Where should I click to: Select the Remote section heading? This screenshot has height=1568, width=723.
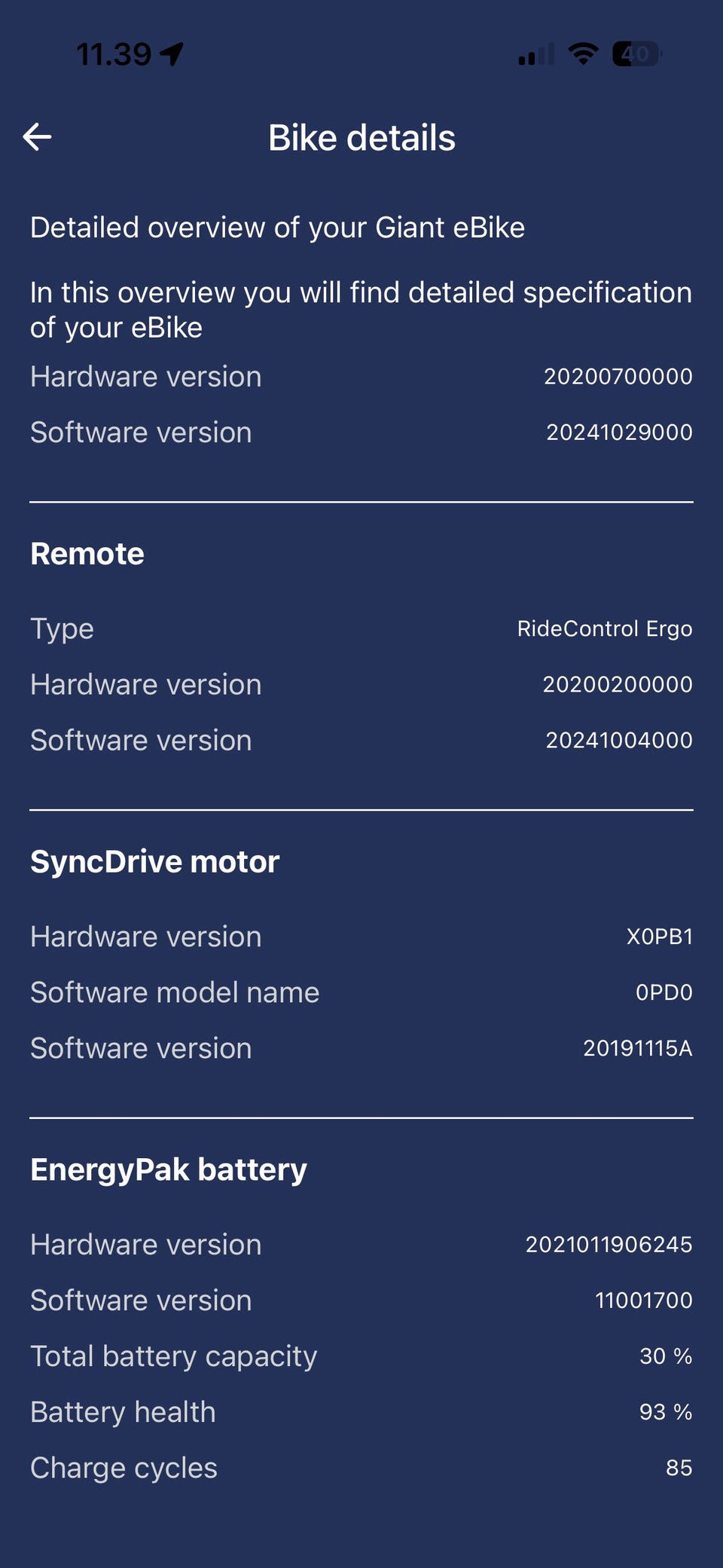87,554
